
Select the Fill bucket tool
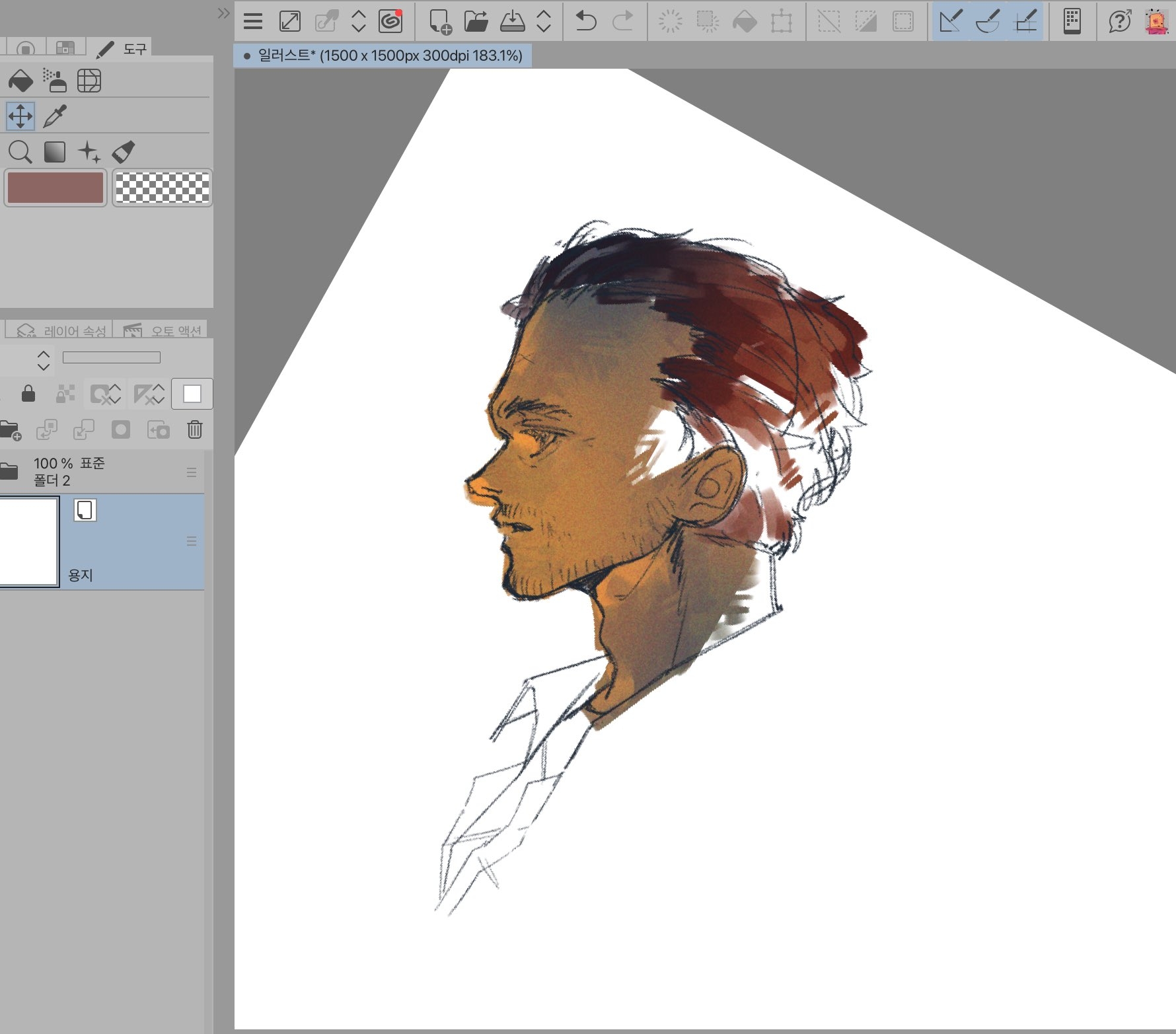tap(20, 81)
